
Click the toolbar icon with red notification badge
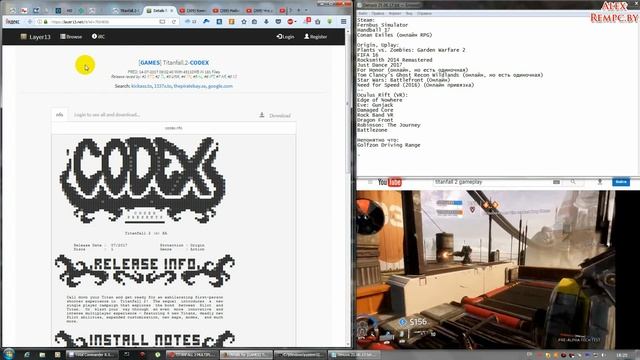pos(307,21)
